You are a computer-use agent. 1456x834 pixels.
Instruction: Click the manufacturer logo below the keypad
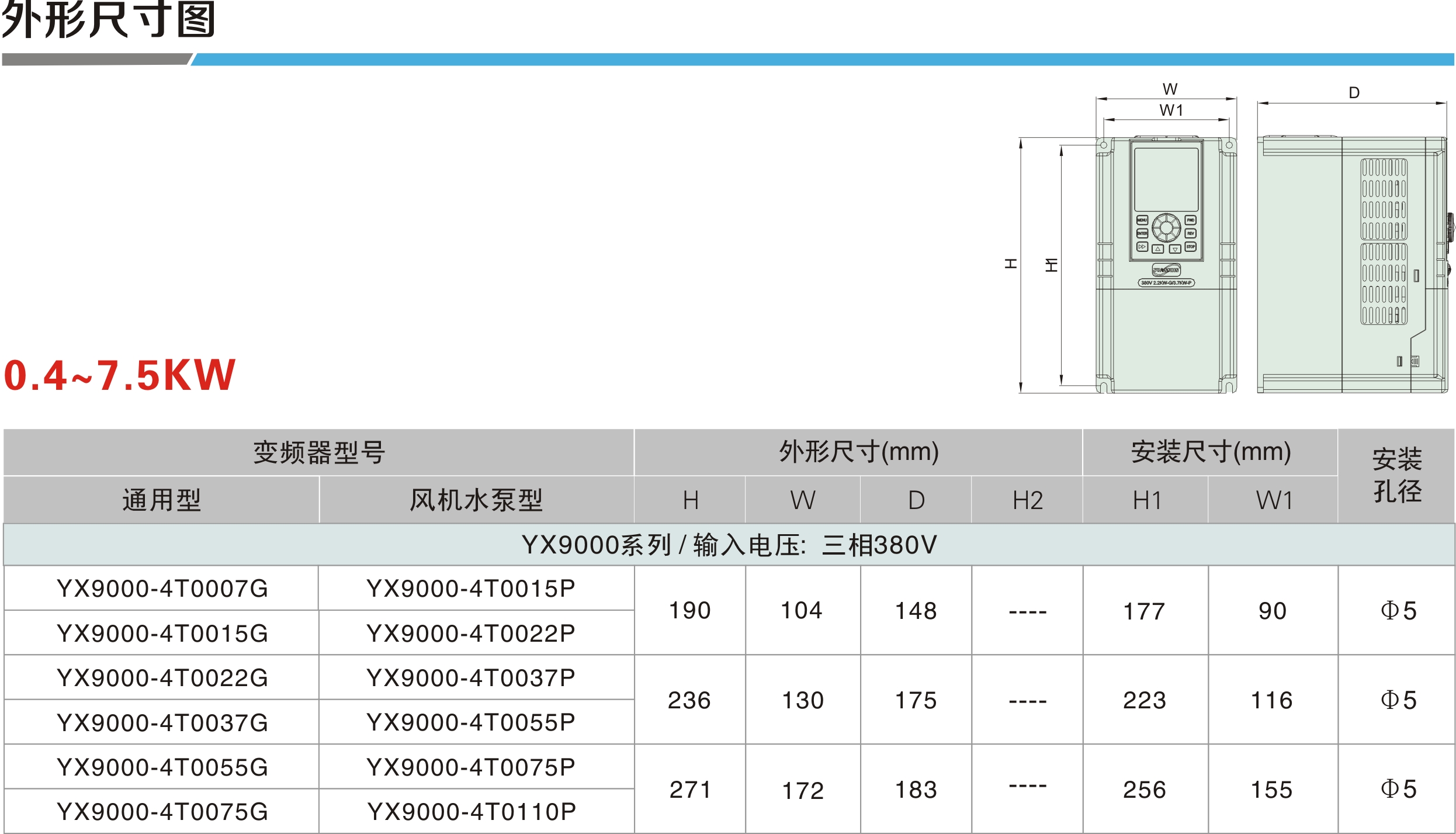pos(1166,270)
